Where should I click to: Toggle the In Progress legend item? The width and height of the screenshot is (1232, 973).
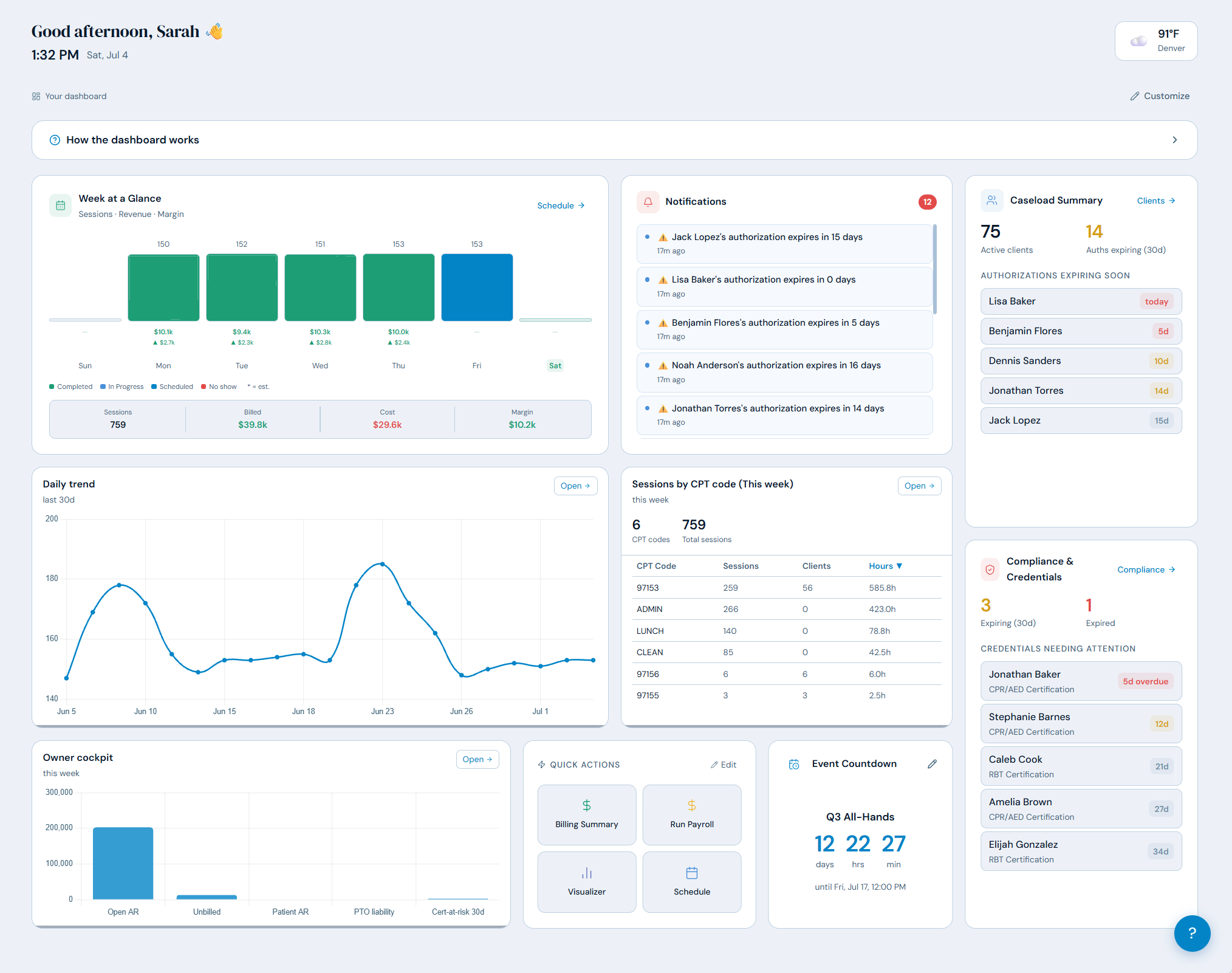[x=122, y=387]
